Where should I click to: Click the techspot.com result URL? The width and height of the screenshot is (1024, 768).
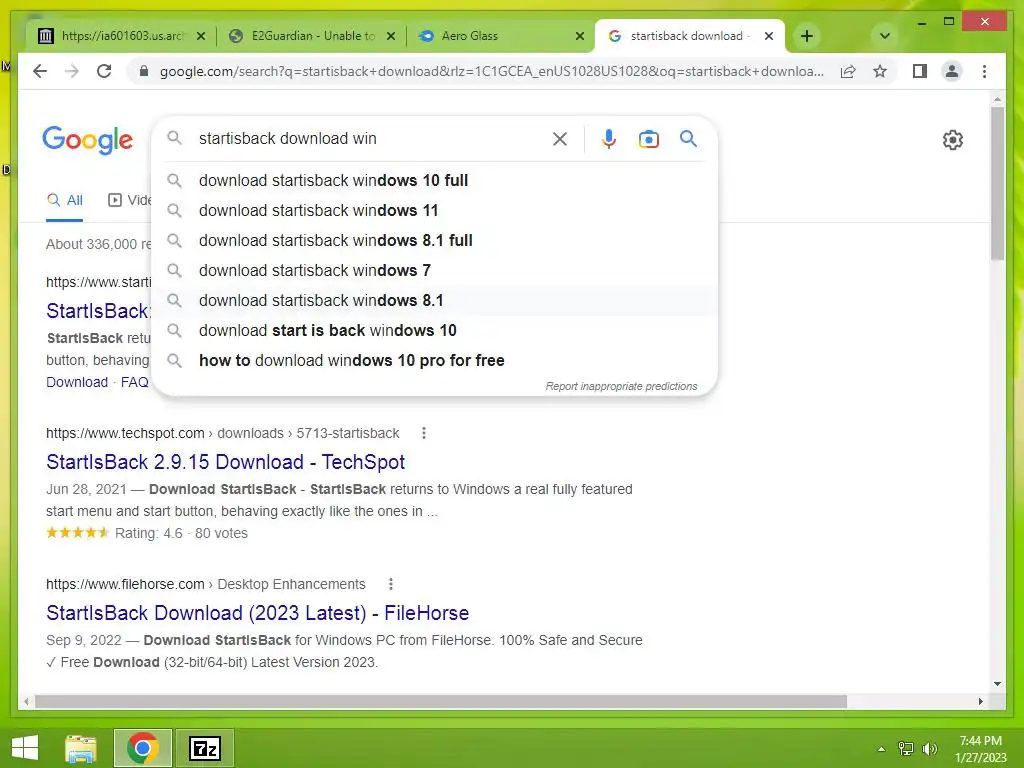[222, 433]
